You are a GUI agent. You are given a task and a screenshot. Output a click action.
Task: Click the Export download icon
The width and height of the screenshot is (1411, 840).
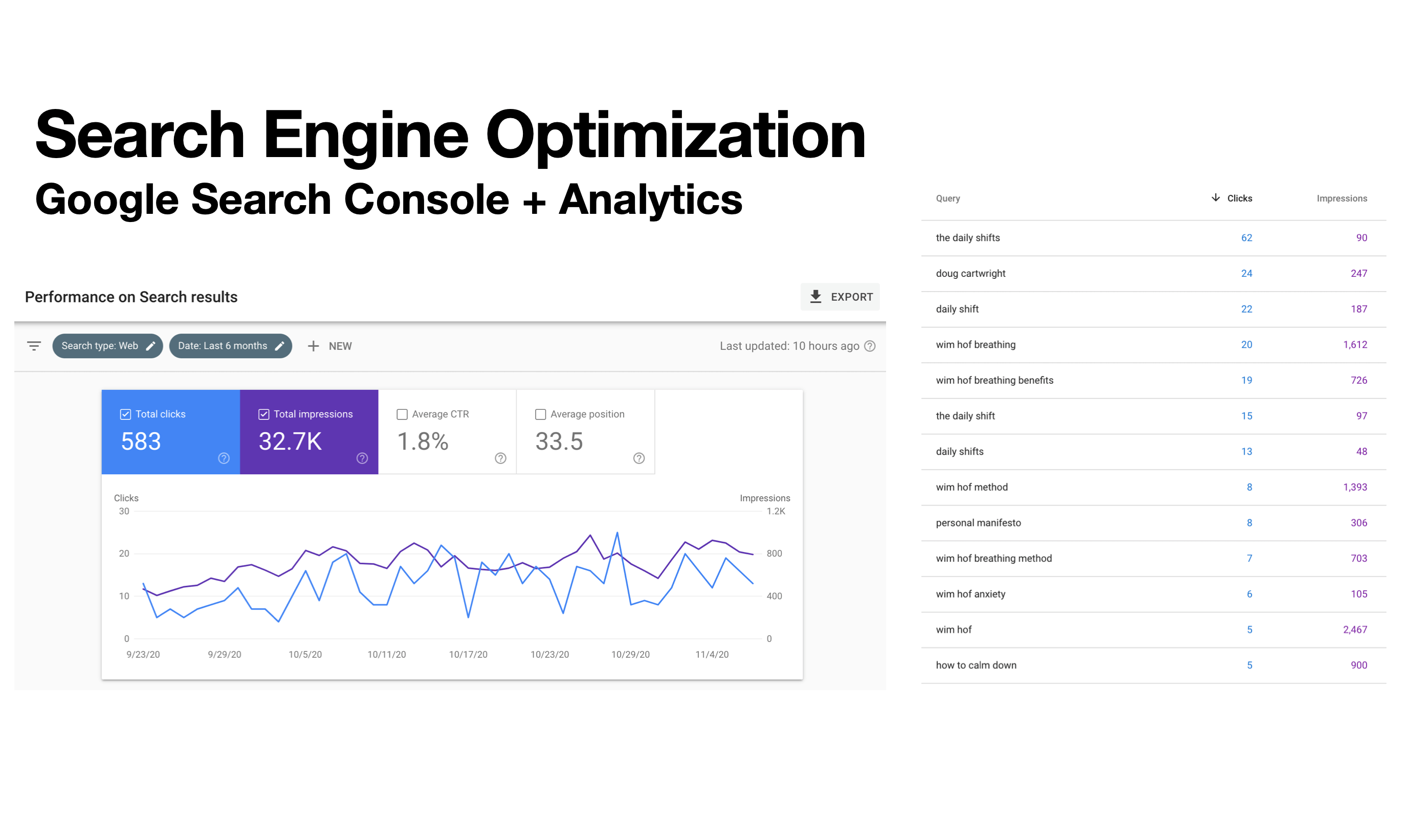[815, 297]
